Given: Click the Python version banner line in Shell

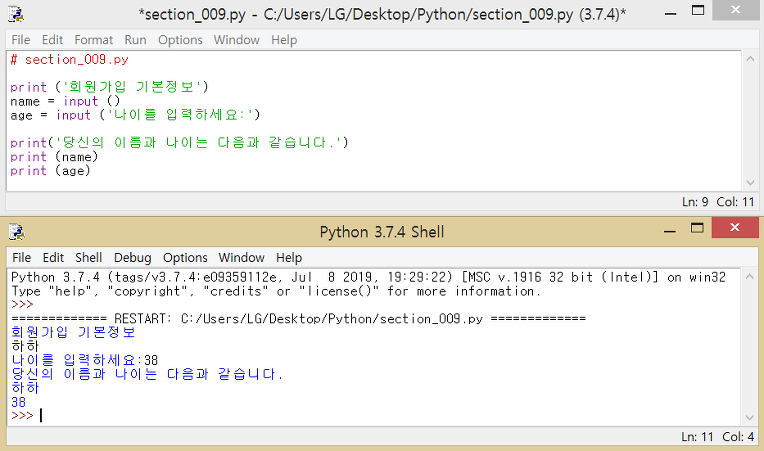Looking at the screenshot, I should 368,277.
